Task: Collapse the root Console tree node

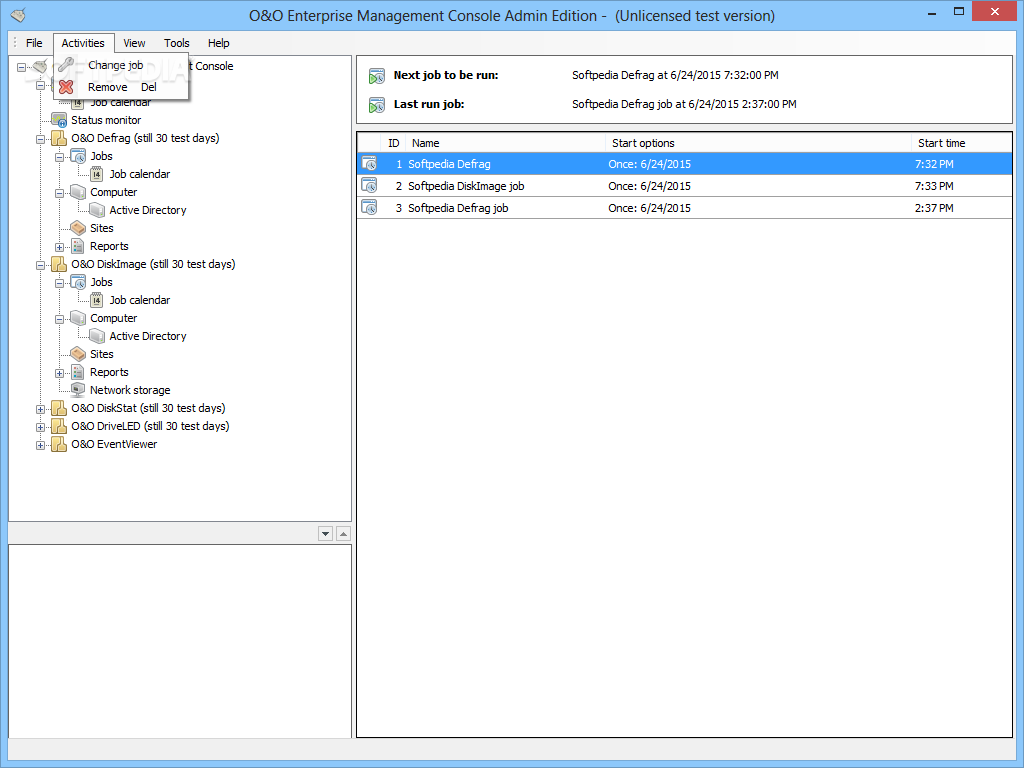Action: pos(22,67)
